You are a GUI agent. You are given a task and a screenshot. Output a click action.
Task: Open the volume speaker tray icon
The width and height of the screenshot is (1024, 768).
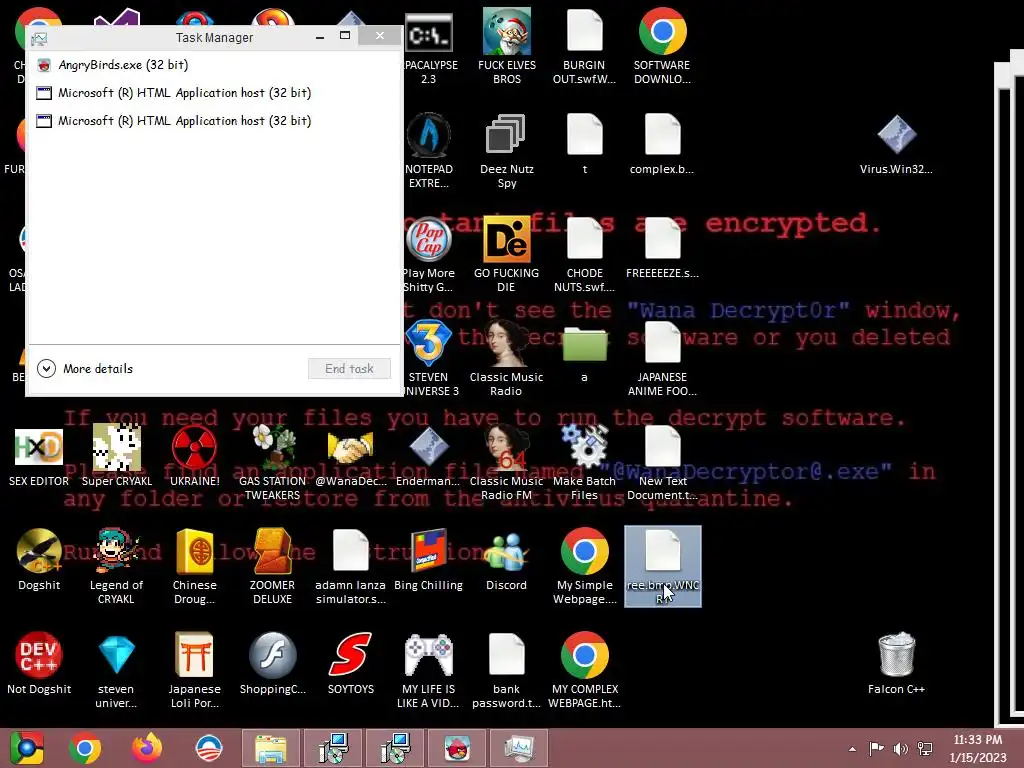[x=901, y=748]
